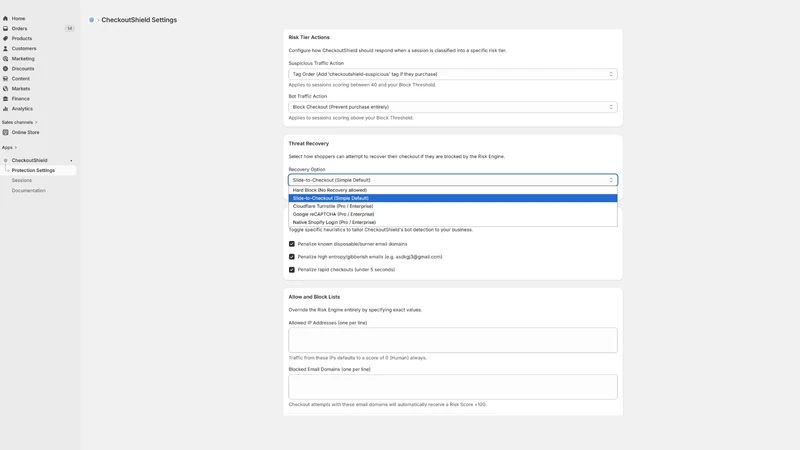Click the pin icon next to CheckoutShield
The height and width of the screenshot is (450, 800).
[71, 161]
